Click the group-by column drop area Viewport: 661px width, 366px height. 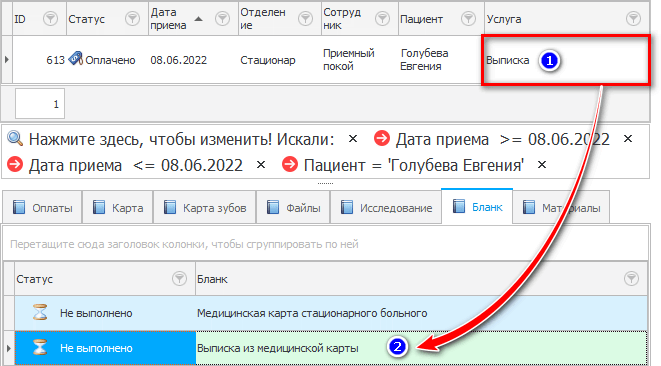coord(325,244)
